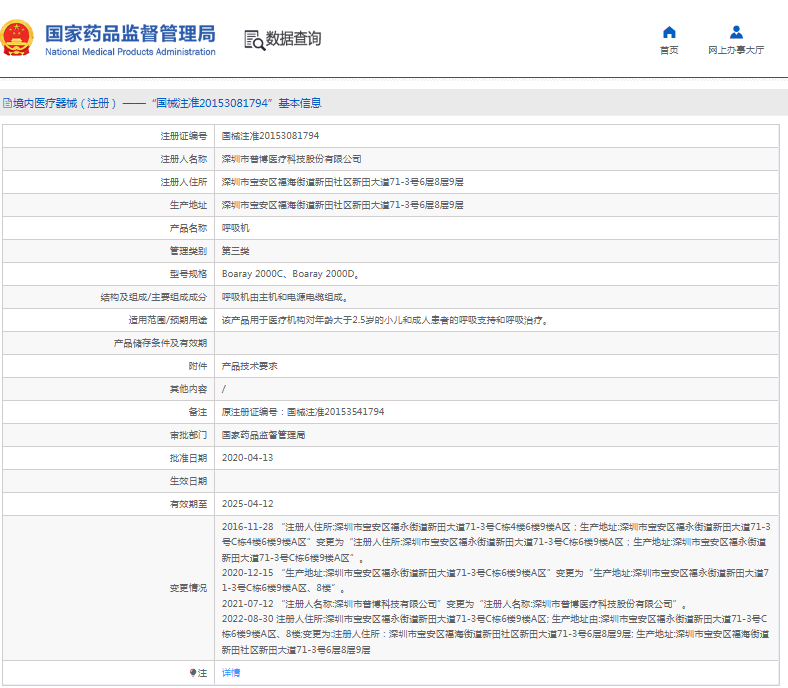This screenshot has width=788, height=688.
Task: Click the 注册人名称 row label
Action: (183, 159)
